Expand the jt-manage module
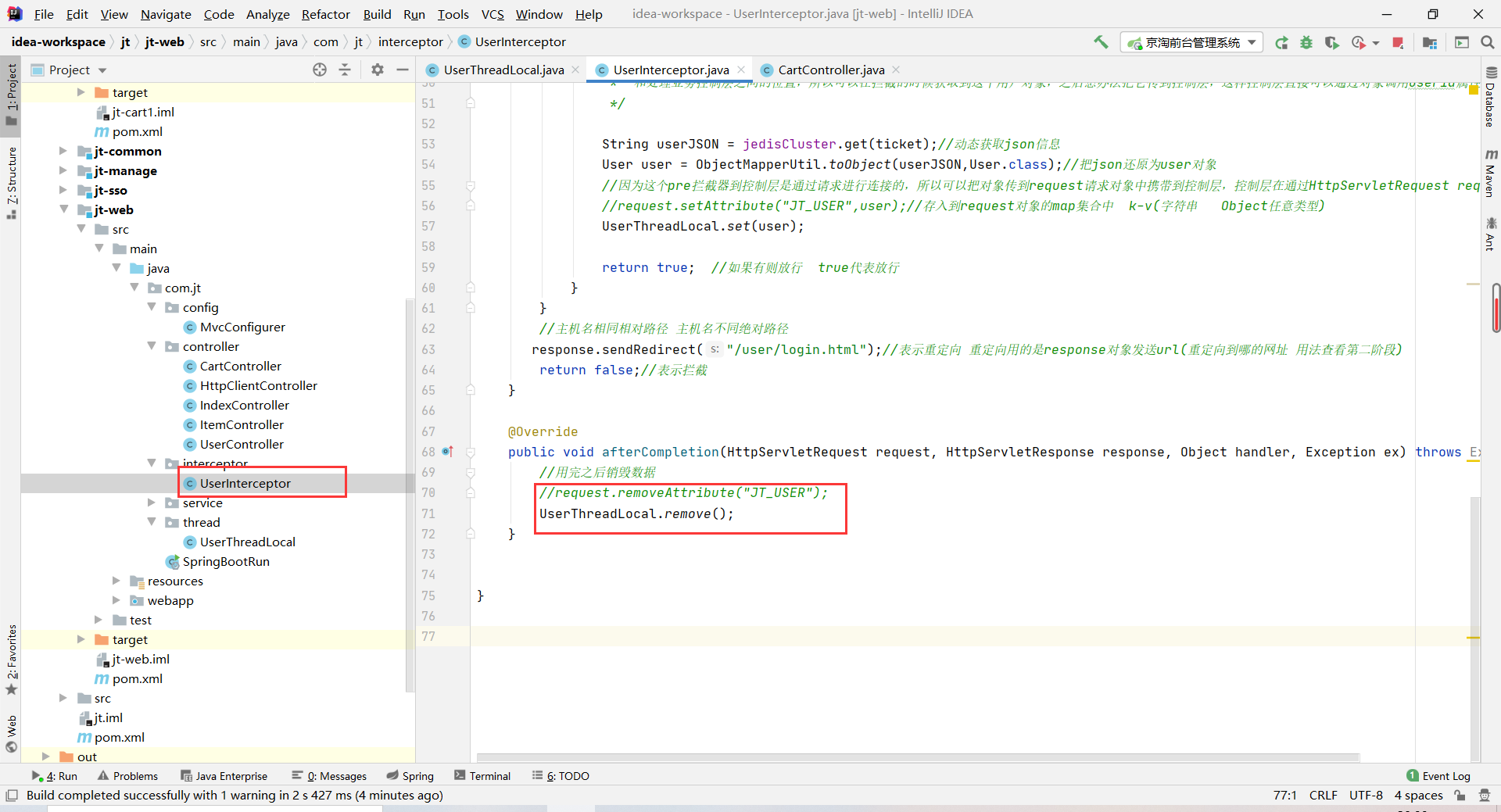Image resolution: width=1501 pixels, height=812 pixels. (x=63, y=170)
